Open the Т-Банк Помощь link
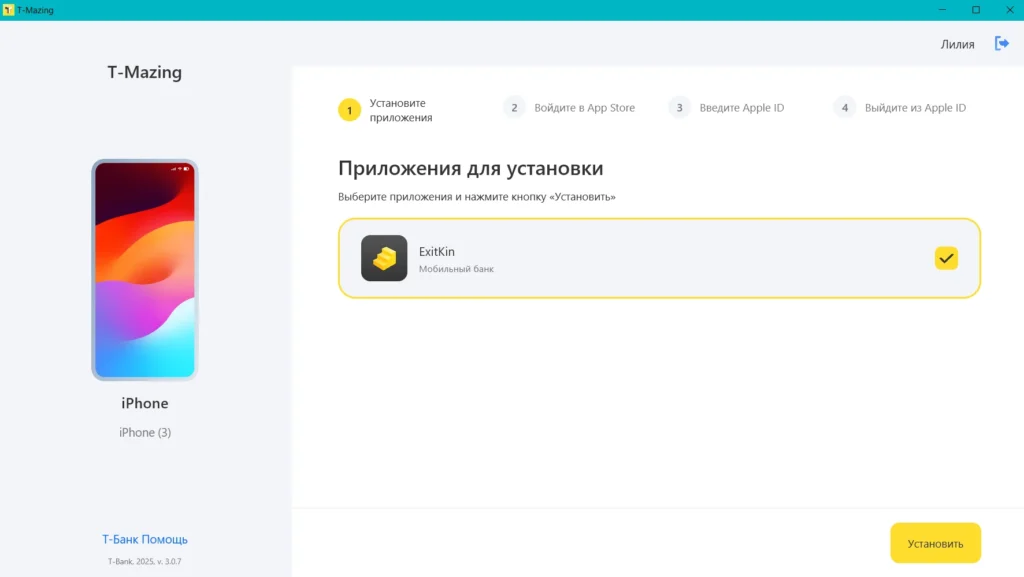Screen dimensions: 1024x577 pyautogui.click(x=145, y=539)
